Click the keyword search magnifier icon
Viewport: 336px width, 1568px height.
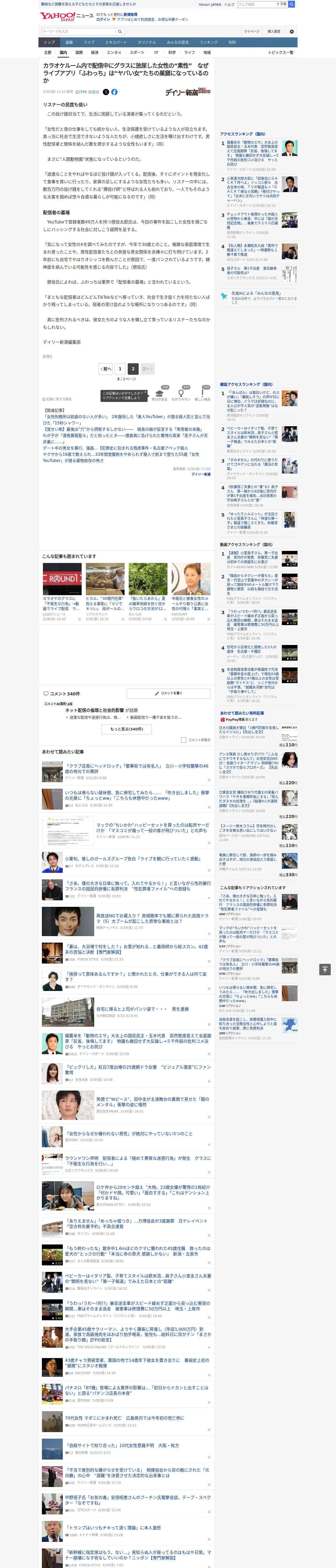click(x=120, y=32)
